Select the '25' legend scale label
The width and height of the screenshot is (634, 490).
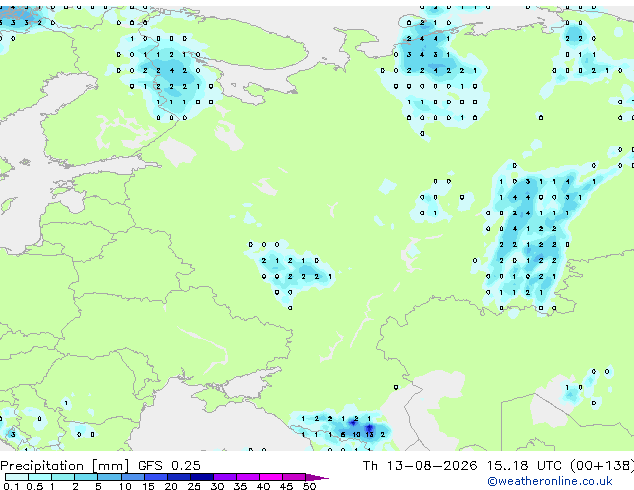tap(194, 486)
